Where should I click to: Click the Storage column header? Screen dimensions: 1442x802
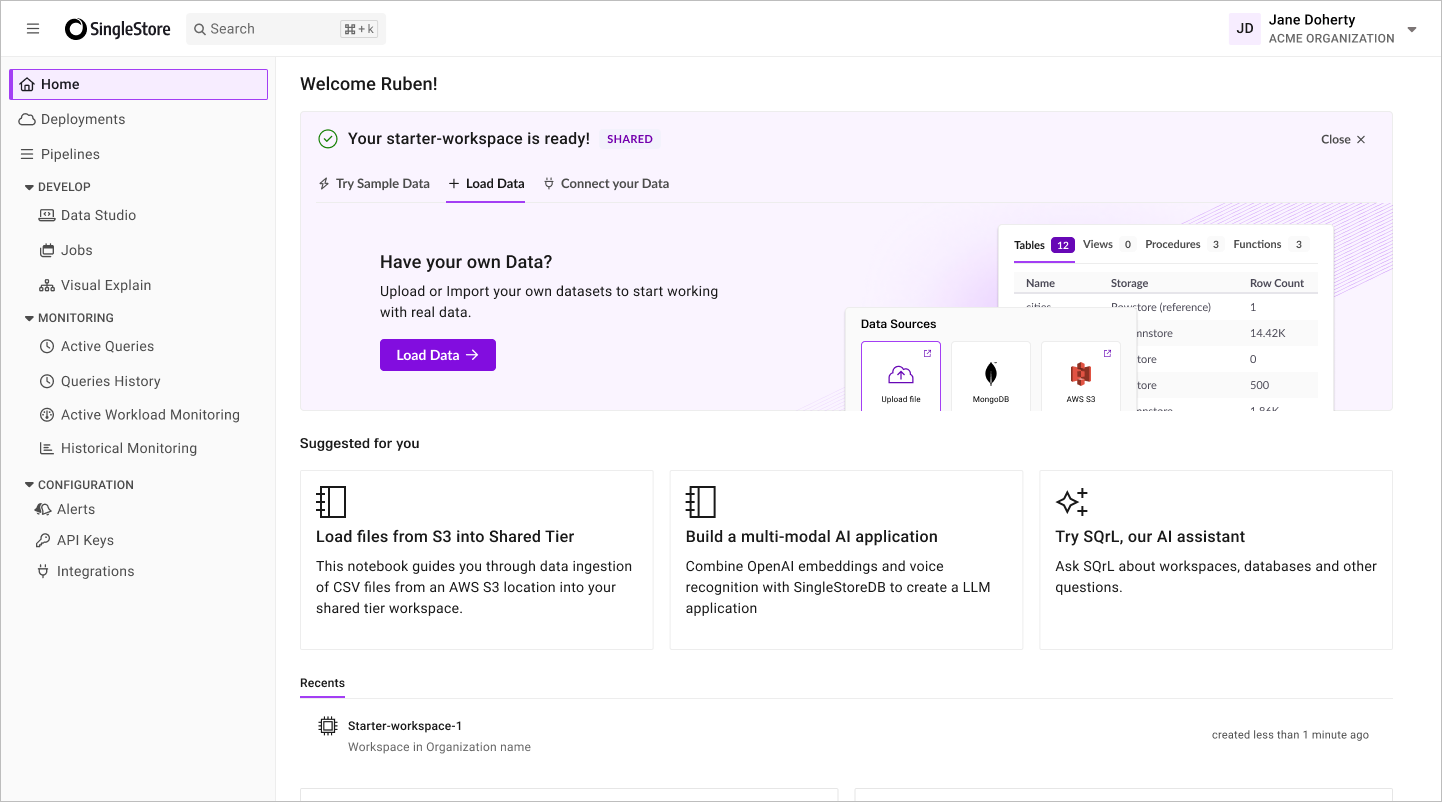1129,283
